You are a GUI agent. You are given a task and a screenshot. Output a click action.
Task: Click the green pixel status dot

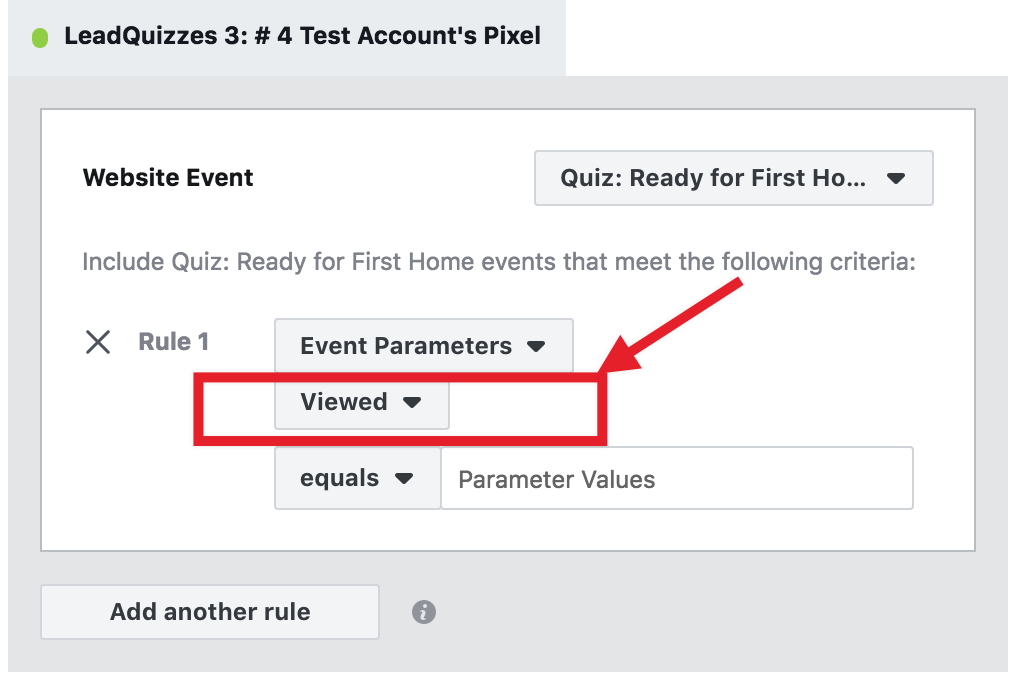pyautogui.click(x=40, y=37)
